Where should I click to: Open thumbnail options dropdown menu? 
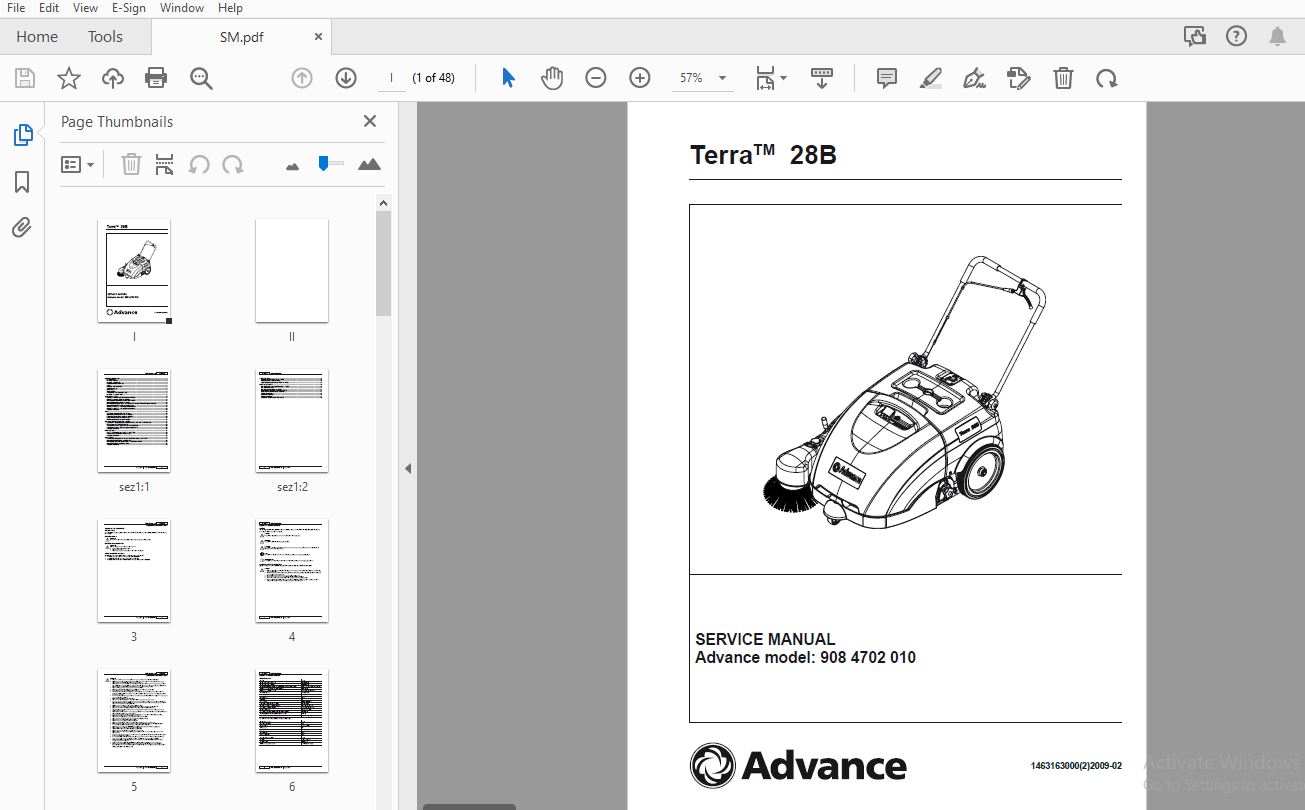coord(78,164)
